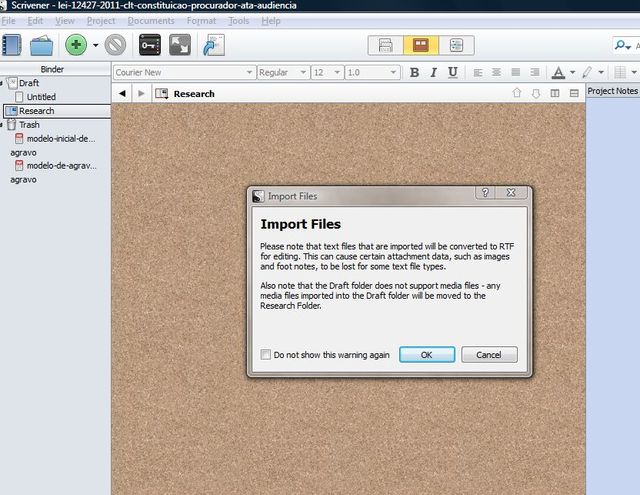Select the Research folder in Binder
This screenshot has width=640, height=495.
point(57,111)
